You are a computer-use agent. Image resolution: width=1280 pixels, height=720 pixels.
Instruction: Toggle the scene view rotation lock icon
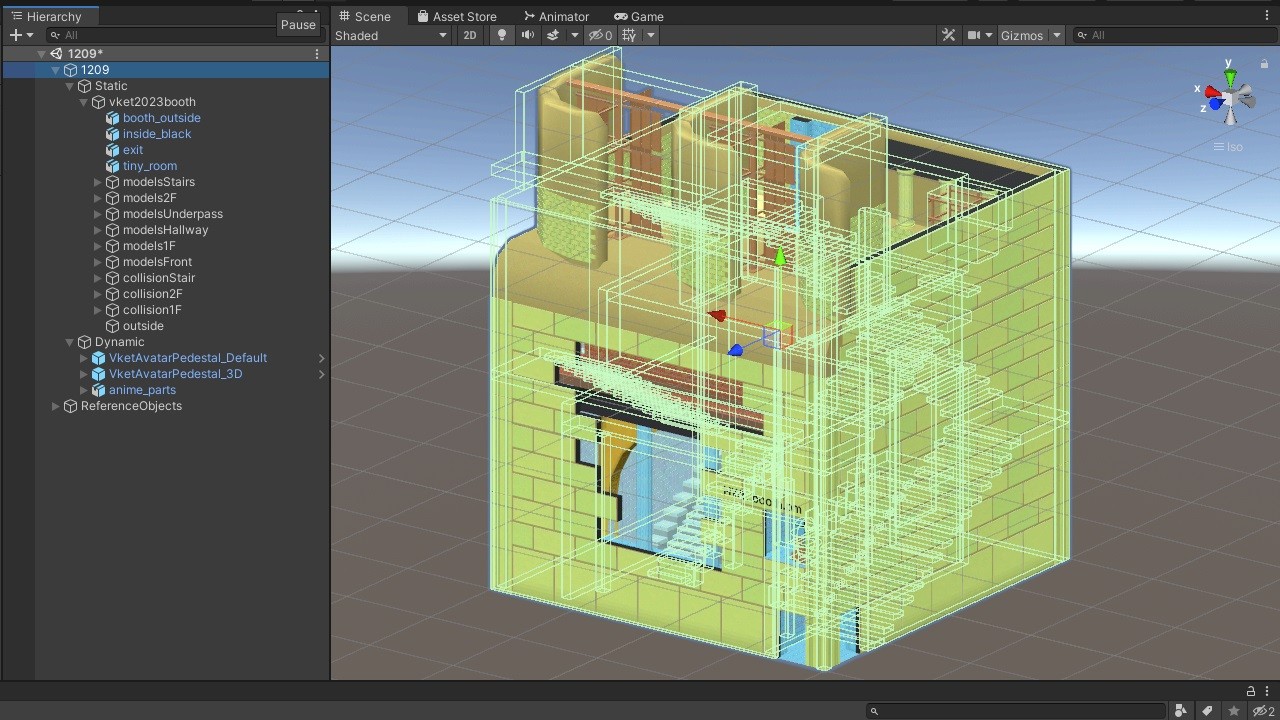tap(1264, 63)
